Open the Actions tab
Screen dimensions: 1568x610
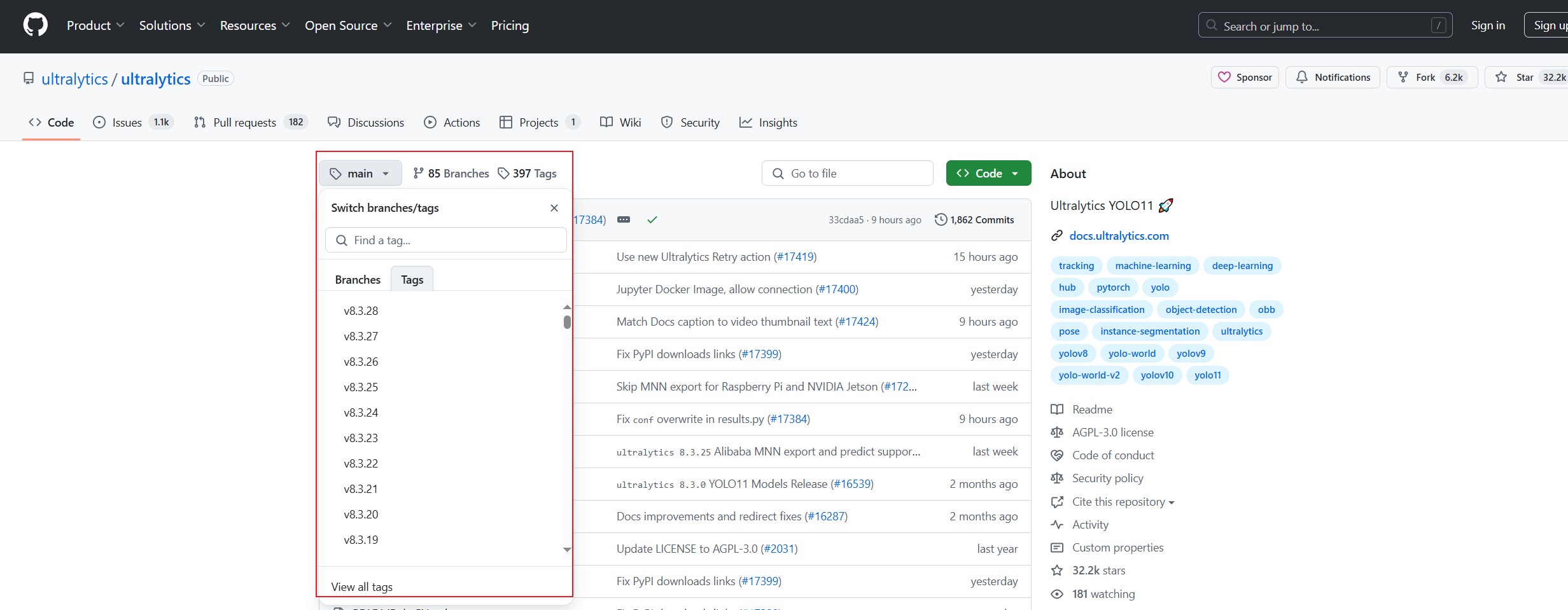point(452,122)
